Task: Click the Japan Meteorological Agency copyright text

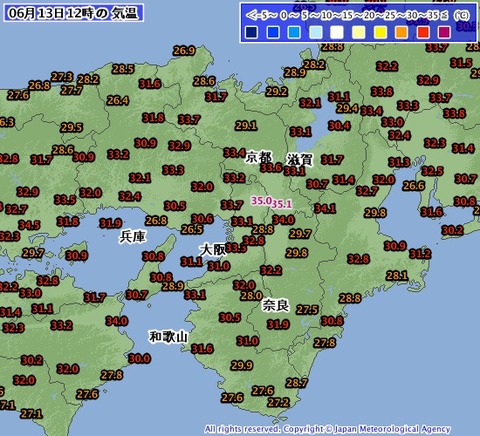Action: 327,429
